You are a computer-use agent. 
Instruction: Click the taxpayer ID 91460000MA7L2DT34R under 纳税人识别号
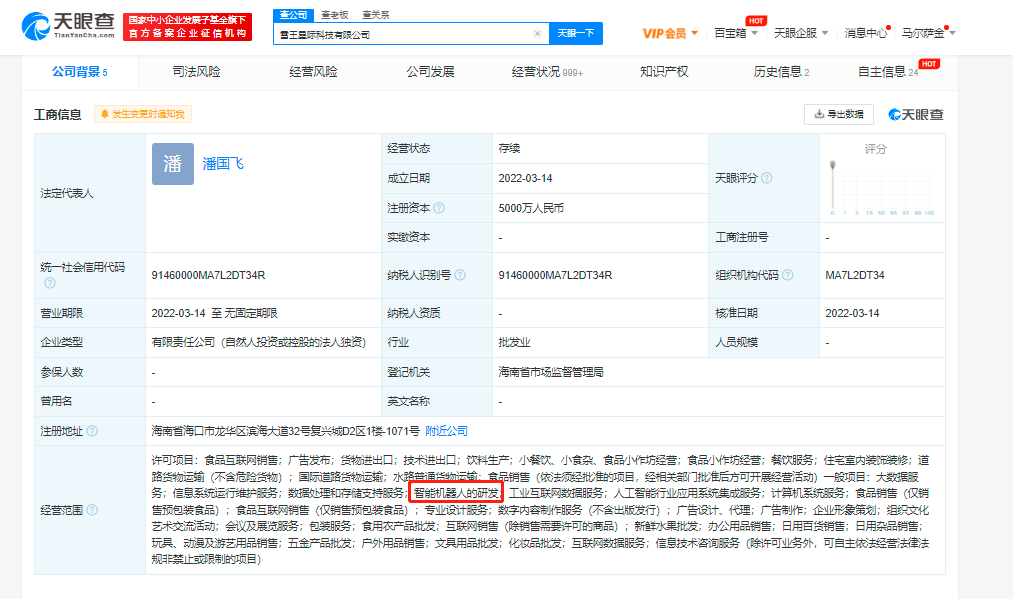(x=555, y=275)
